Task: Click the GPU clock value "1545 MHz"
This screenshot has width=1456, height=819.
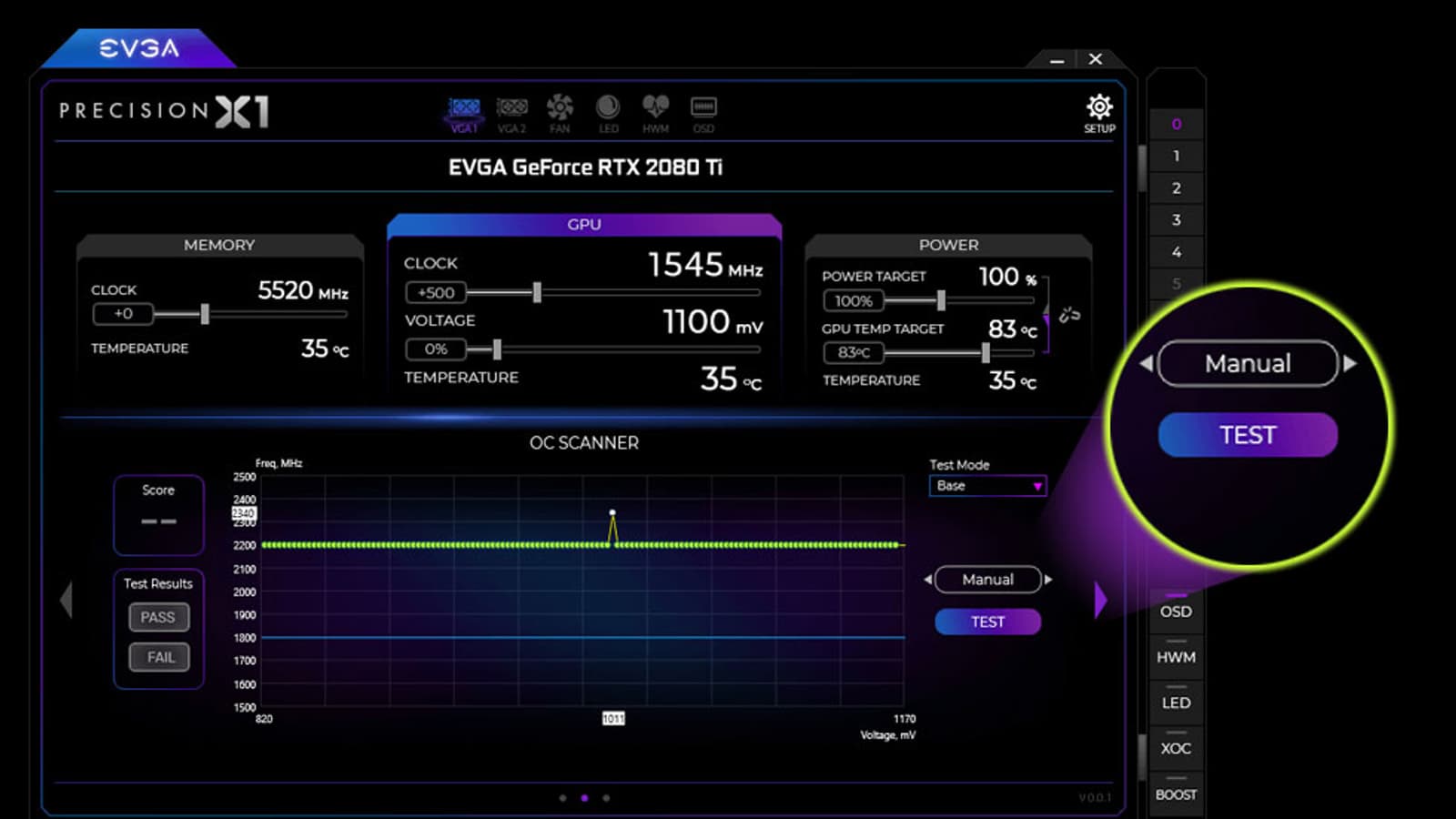Action: click(705, 265)
